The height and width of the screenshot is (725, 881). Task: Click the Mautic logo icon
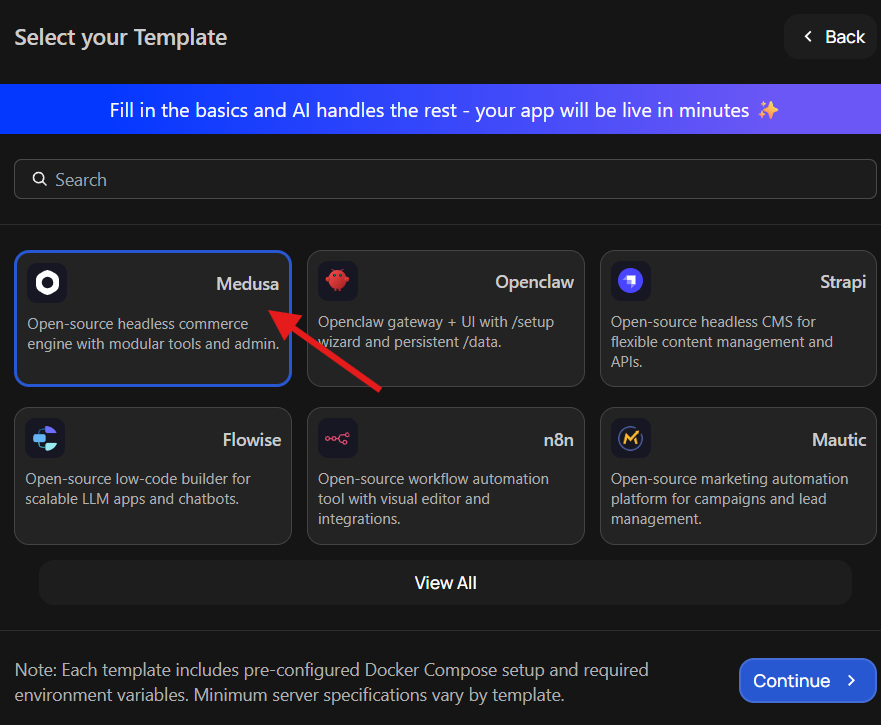(x=631, y=439)
